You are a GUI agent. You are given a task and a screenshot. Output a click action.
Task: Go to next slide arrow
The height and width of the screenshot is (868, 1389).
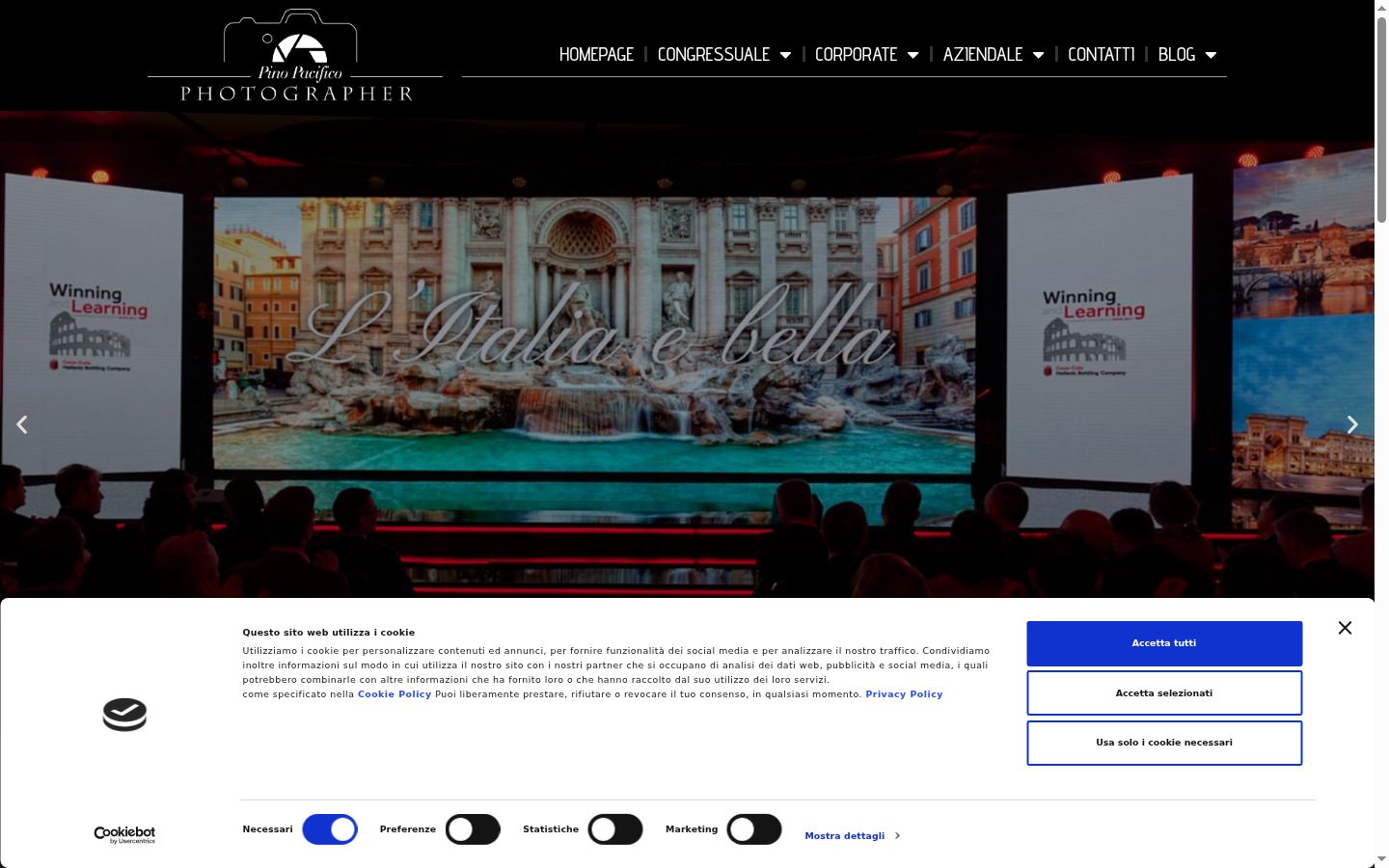pos(1352,424)
